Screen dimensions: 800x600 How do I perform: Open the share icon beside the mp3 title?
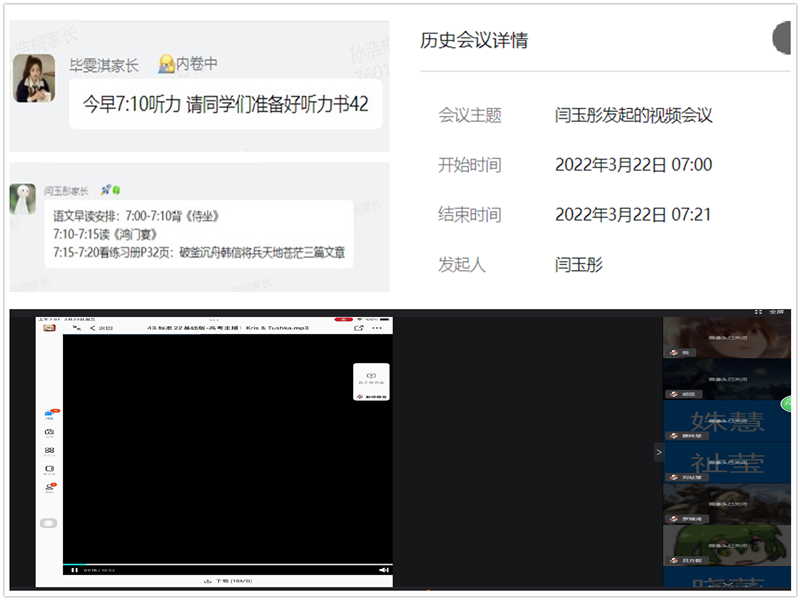click(358, 327)
